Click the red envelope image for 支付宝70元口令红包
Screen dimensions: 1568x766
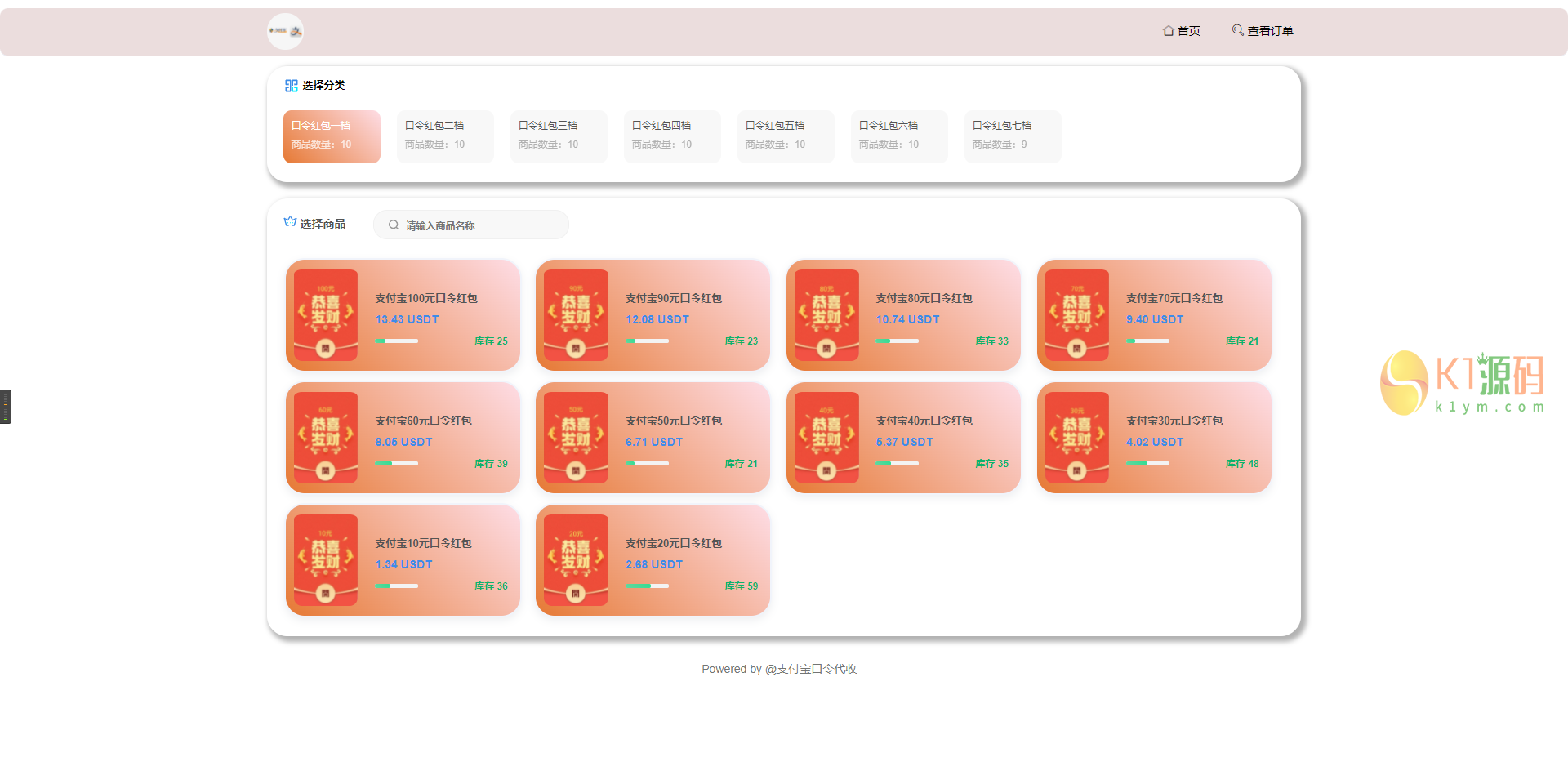pyautogui.click(x=1077, y=315)
